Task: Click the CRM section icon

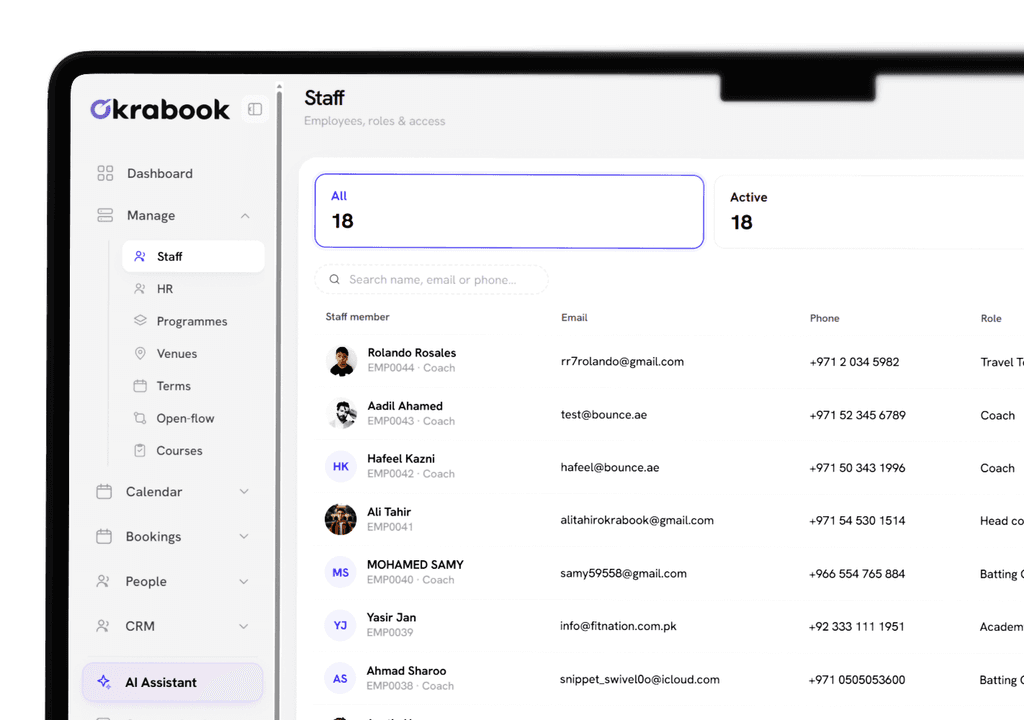Action: tap(103, 626)
